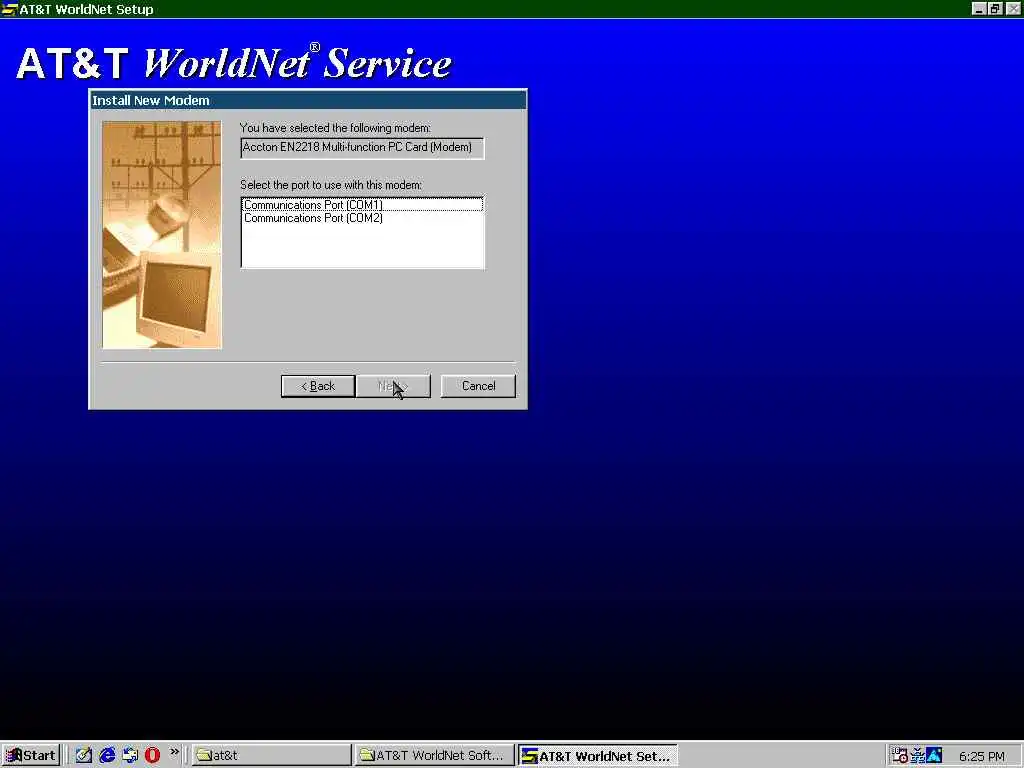Click the AT&T WorldNet Set... taskbar button
This screenshot has width=1024, height=768.
coord(598,756)
